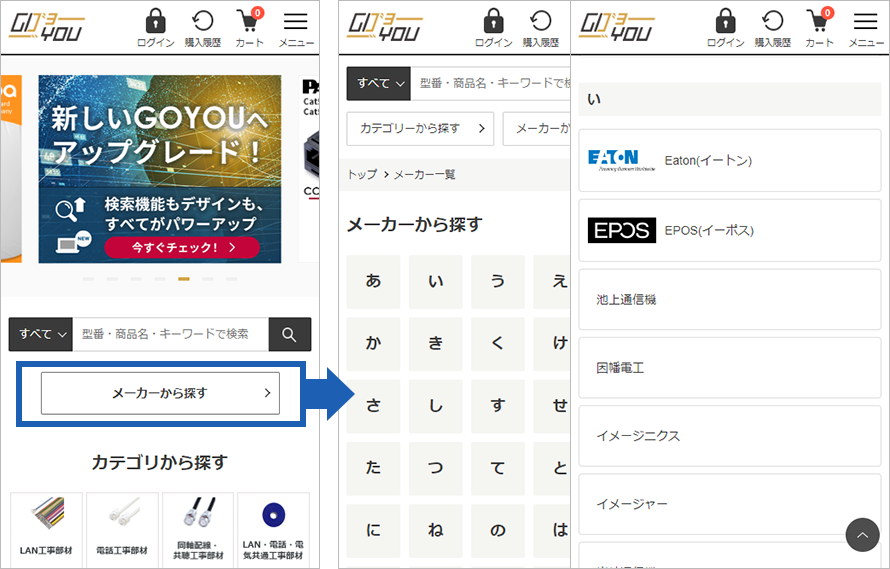Viewport: 890px width, 569px height.
Task: Click メーカーから探す button on home page
Action: click(x=160, y=393)
